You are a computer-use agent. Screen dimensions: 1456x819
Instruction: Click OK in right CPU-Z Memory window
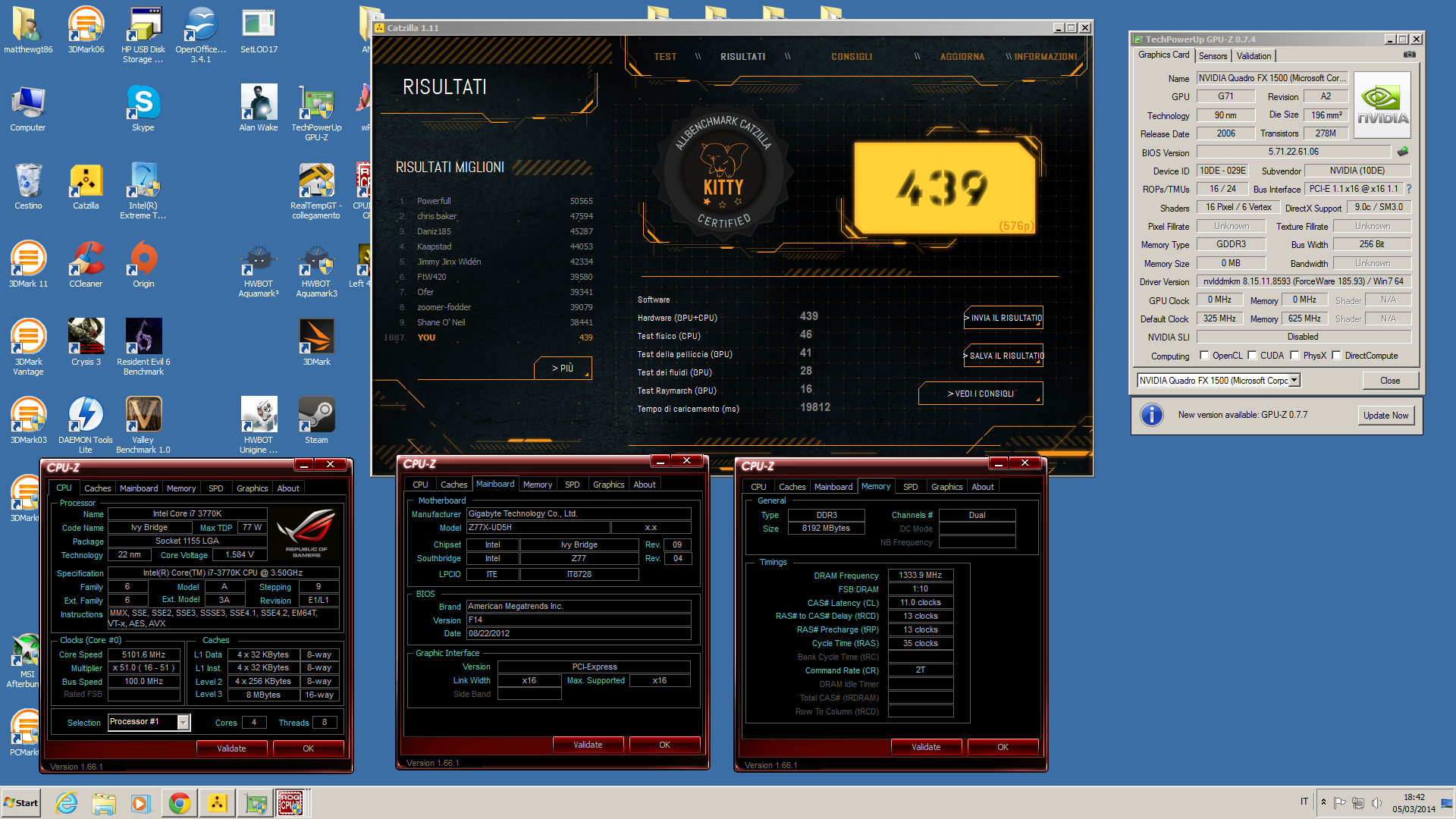(x=1003, y=747)
